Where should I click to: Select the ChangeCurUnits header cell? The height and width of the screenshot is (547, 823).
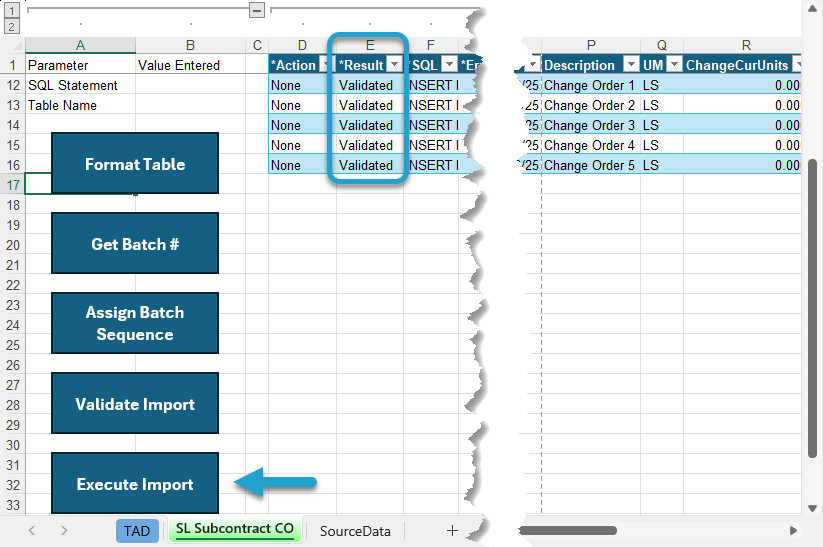[742, 65]
